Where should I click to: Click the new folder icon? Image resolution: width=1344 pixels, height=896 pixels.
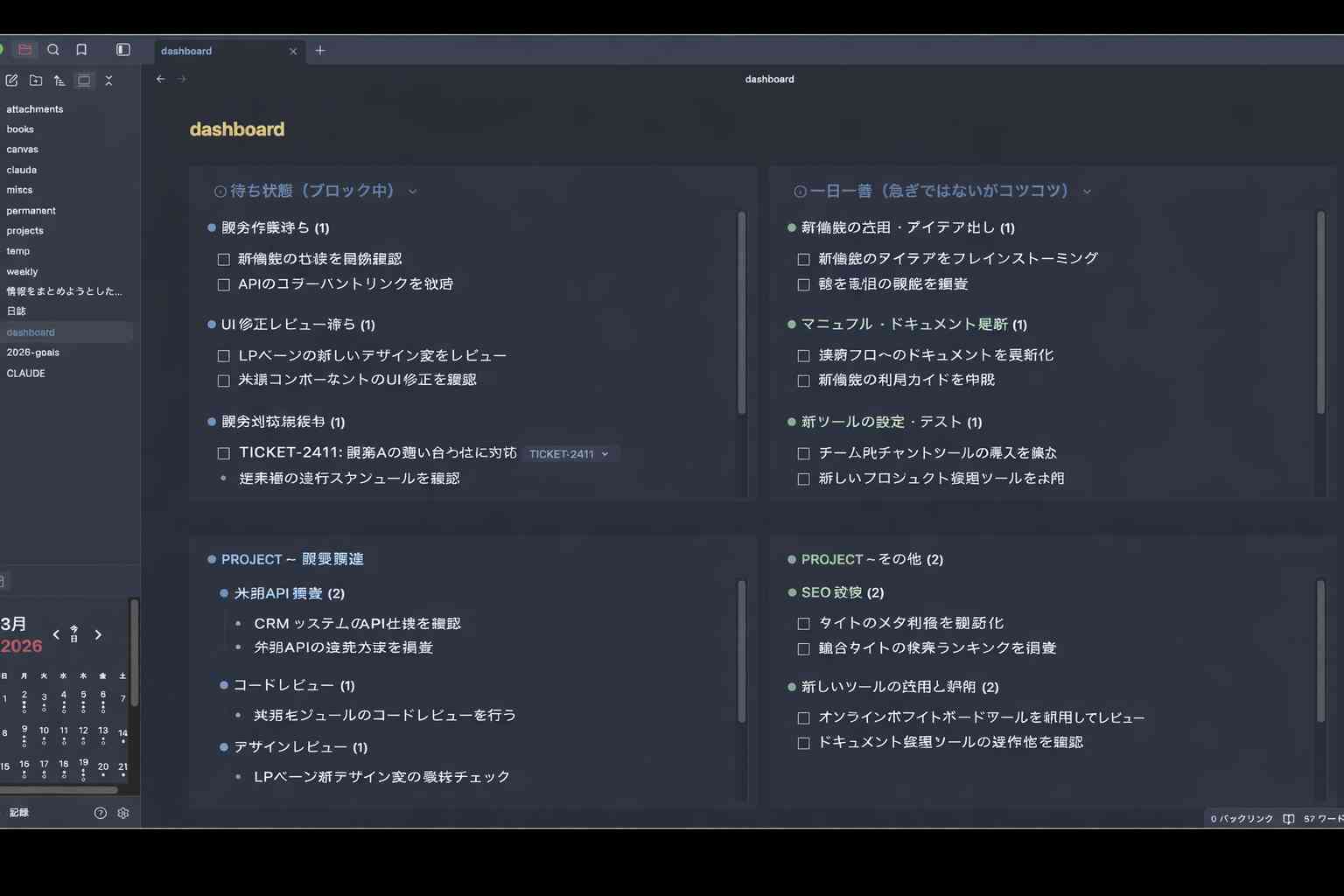36,80
